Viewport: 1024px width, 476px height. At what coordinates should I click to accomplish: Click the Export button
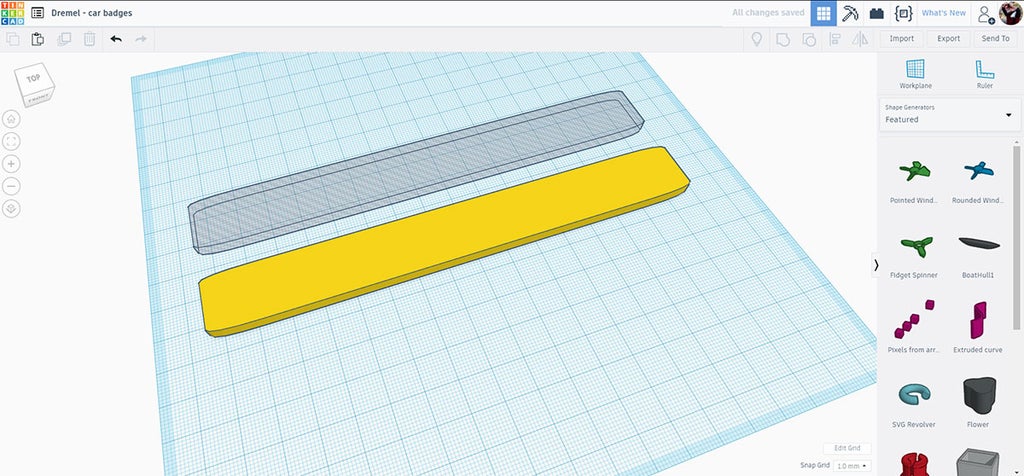point(948,39)
